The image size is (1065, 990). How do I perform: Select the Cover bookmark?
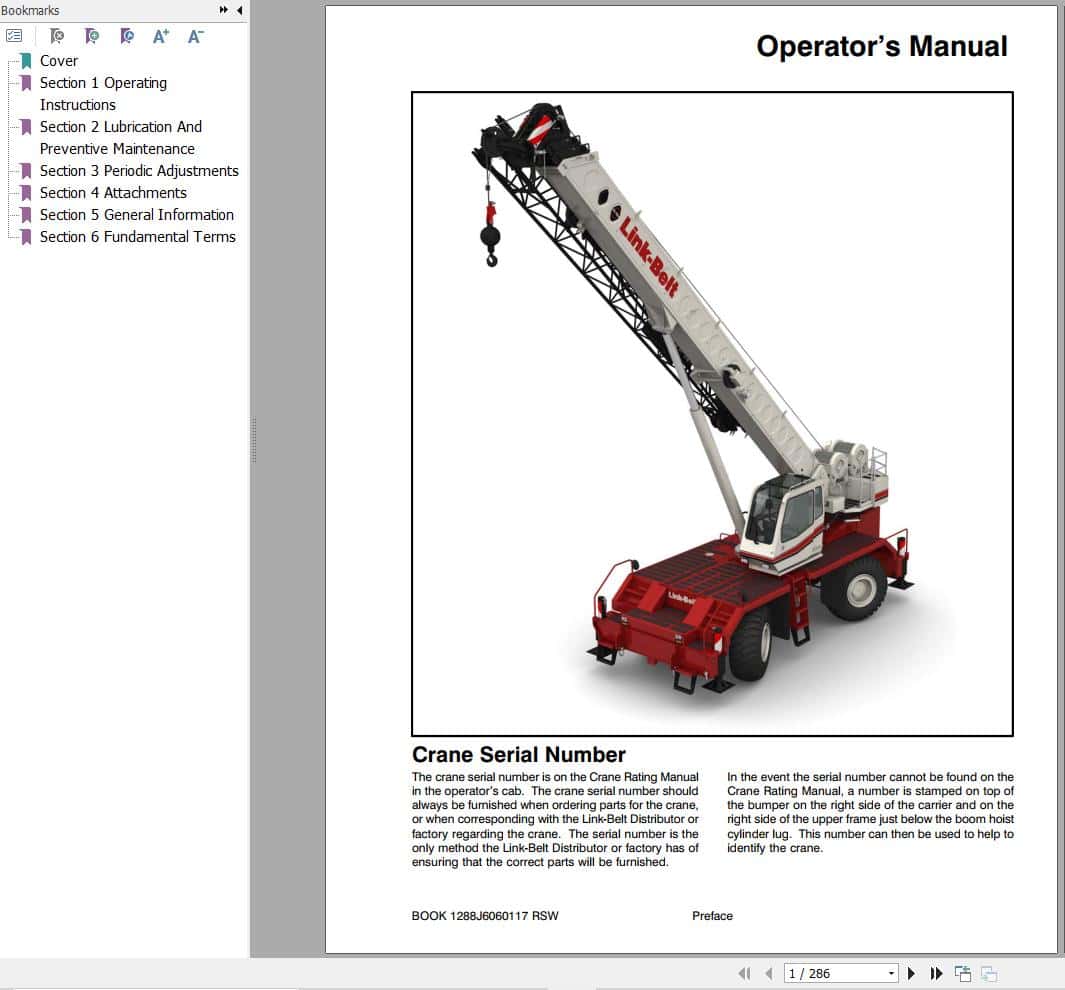(x=59, y=61)
